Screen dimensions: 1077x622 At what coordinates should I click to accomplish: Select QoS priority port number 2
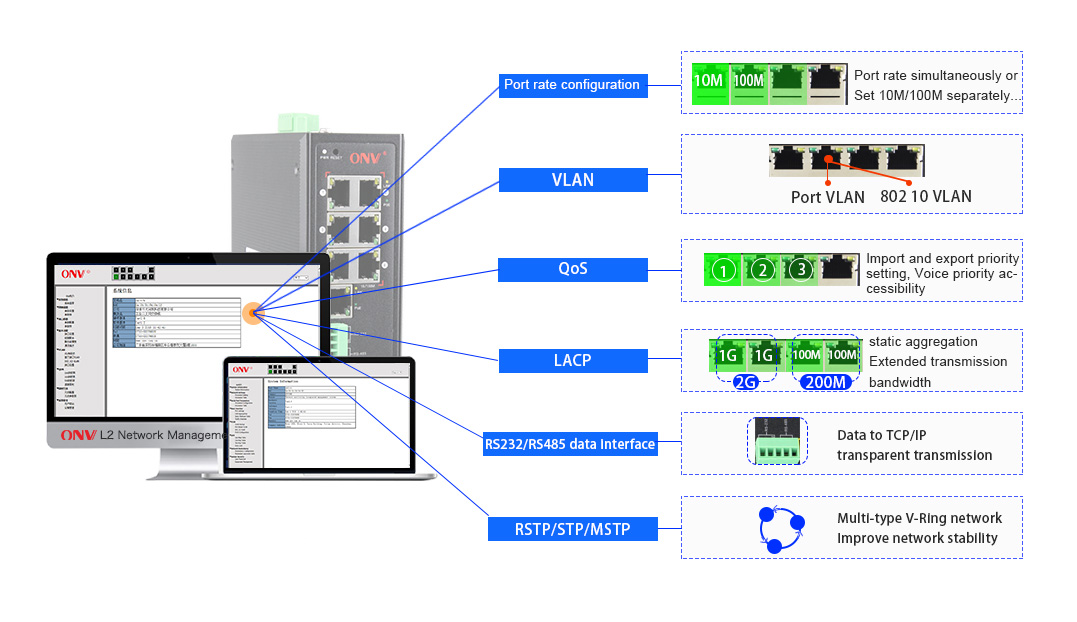762,269
